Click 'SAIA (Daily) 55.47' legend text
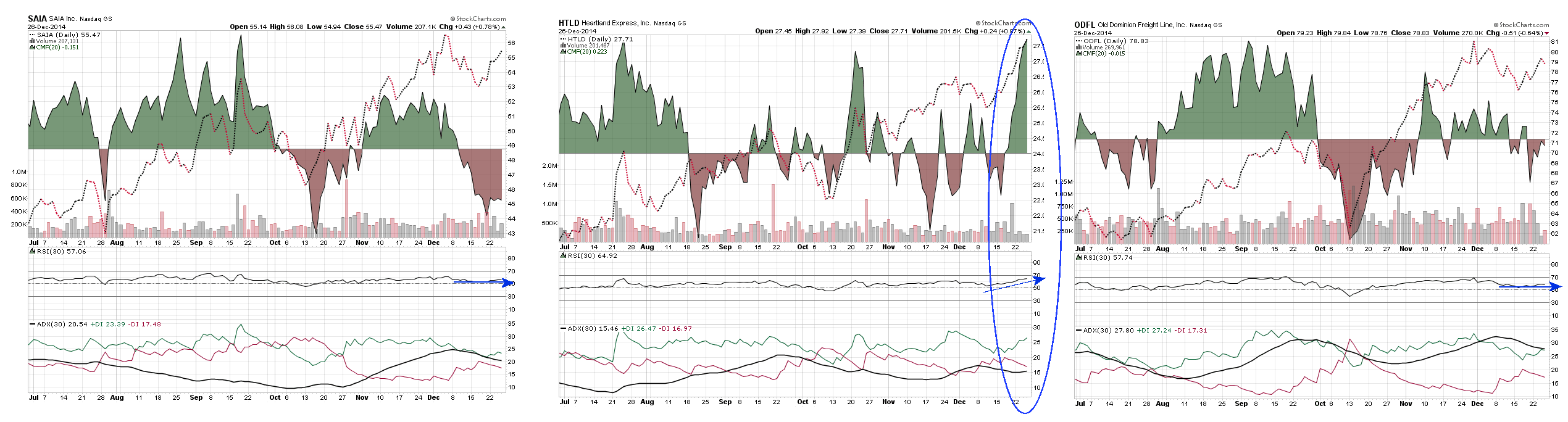 69,35
